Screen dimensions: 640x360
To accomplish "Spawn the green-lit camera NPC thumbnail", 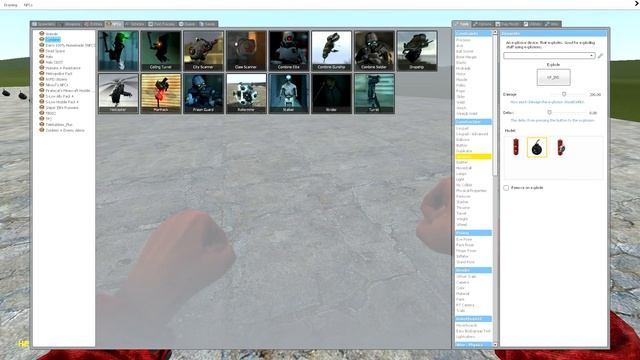I will (118, 51).
